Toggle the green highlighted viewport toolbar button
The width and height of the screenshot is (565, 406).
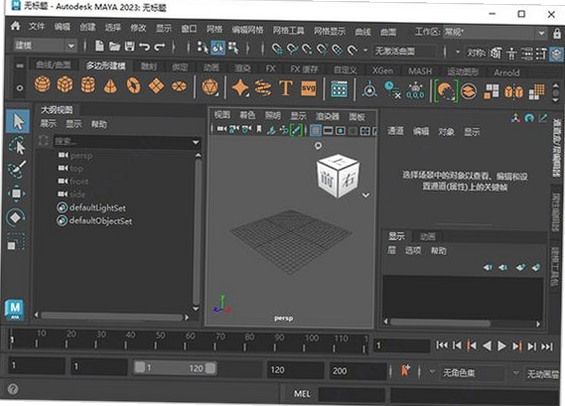296,130
